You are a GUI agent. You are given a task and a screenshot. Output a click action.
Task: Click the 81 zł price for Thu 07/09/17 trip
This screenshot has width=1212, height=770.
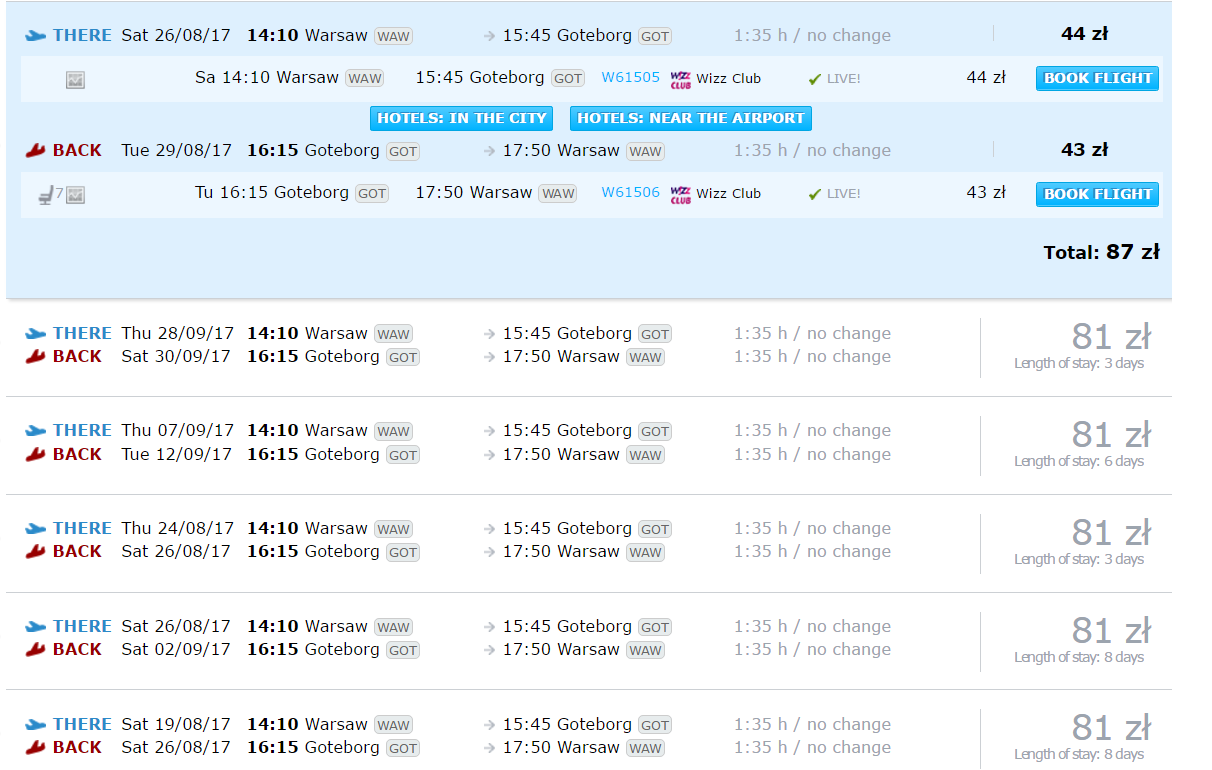click(1111, 435)
